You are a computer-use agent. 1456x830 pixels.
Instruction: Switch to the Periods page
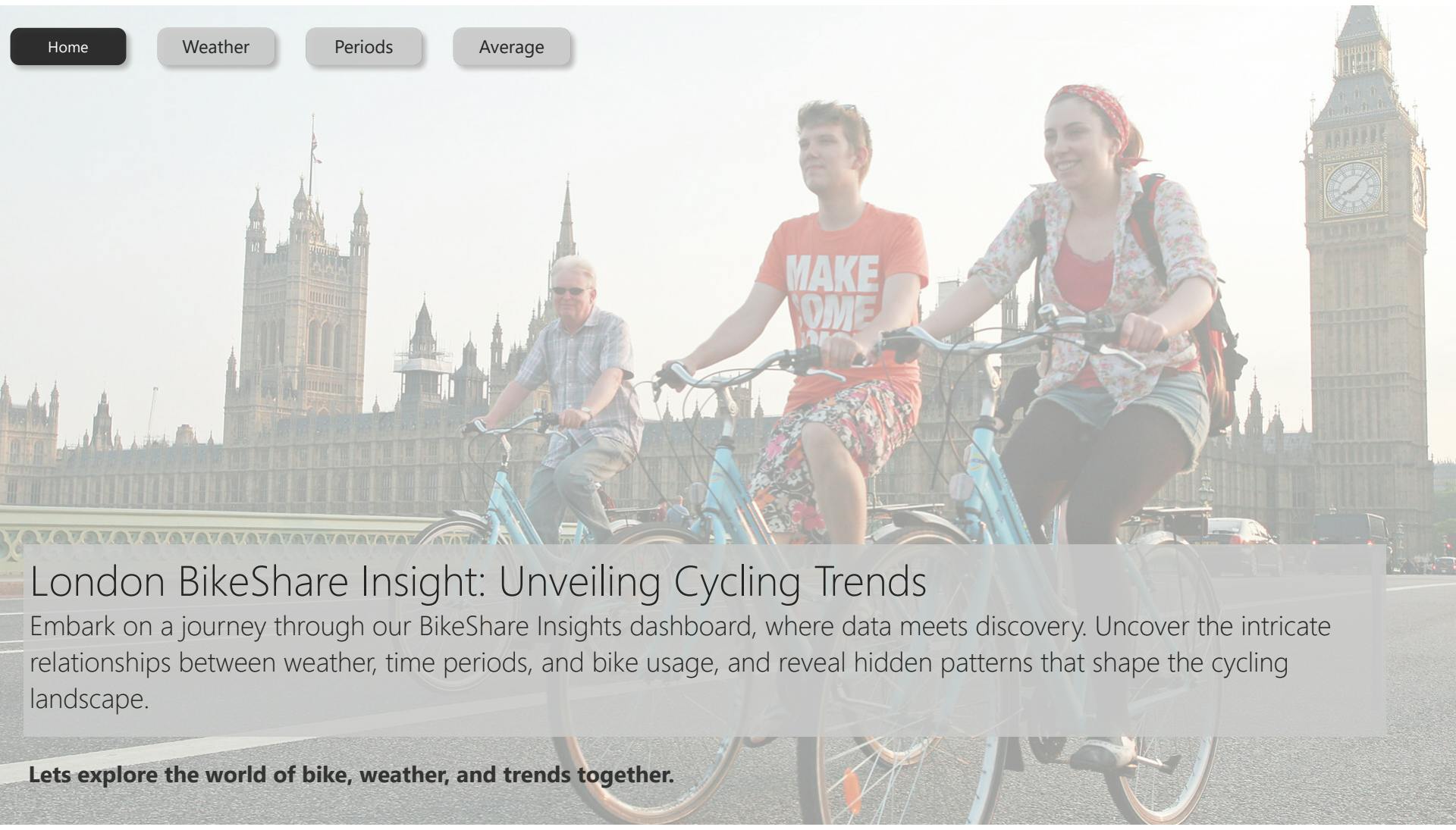pos(364,47)
